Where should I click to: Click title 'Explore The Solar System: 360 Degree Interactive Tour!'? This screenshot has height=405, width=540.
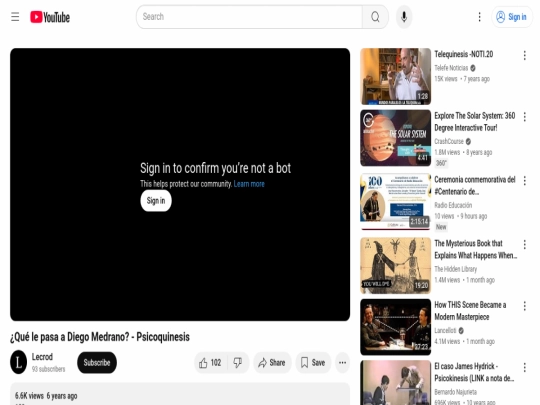(x=475, y=122)
